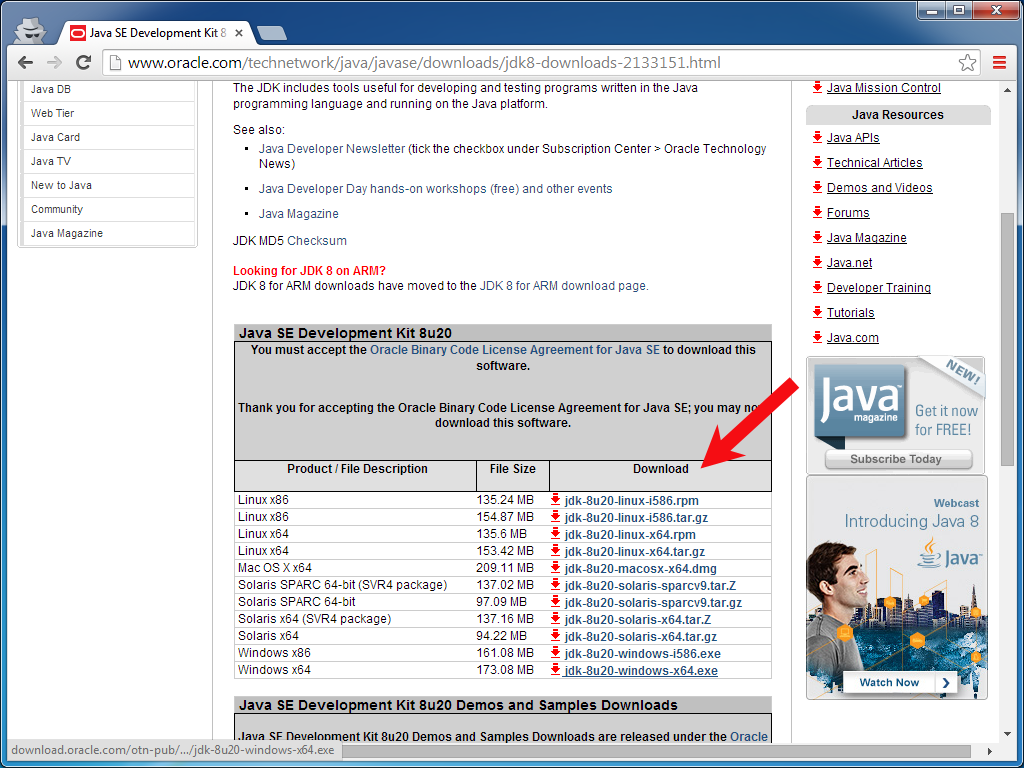Click download arrow icon for jdk-8u20-windows-x64.exe
Viewport: 1024px width, 768px height.
(x=555, y=669)
